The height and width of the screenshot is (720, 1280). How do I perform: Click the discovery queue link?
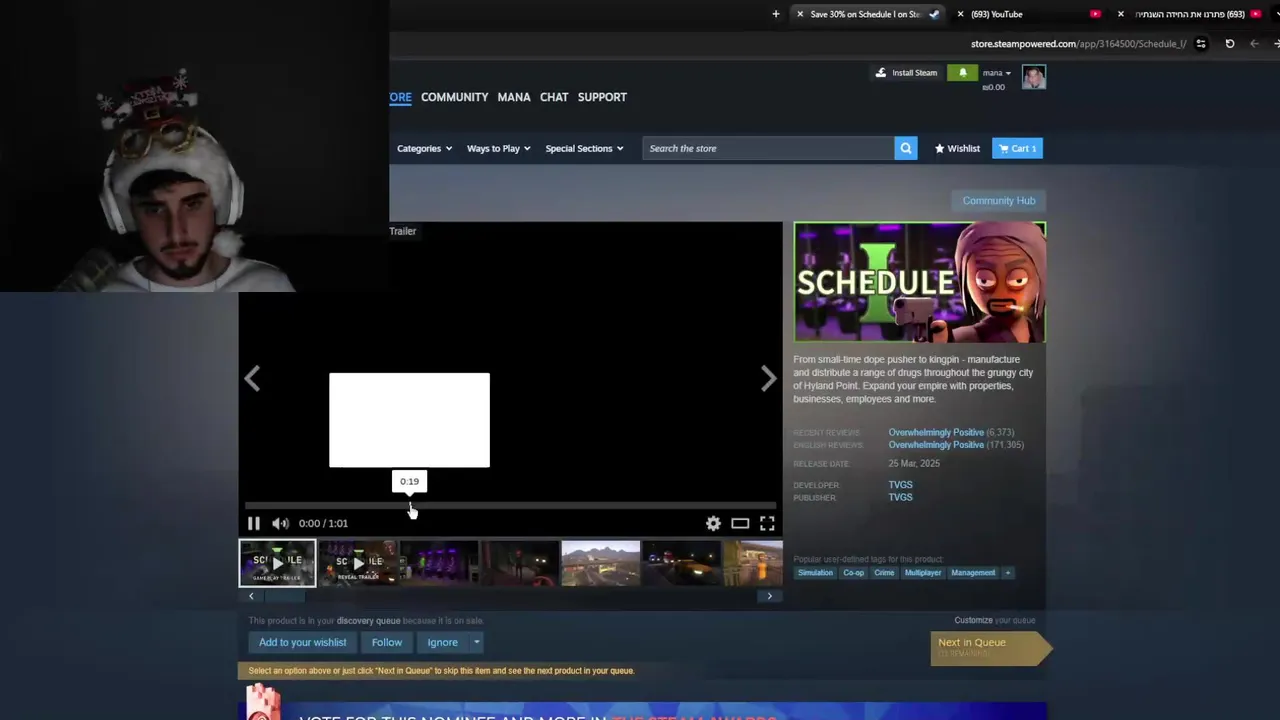[x=368, y=621]
